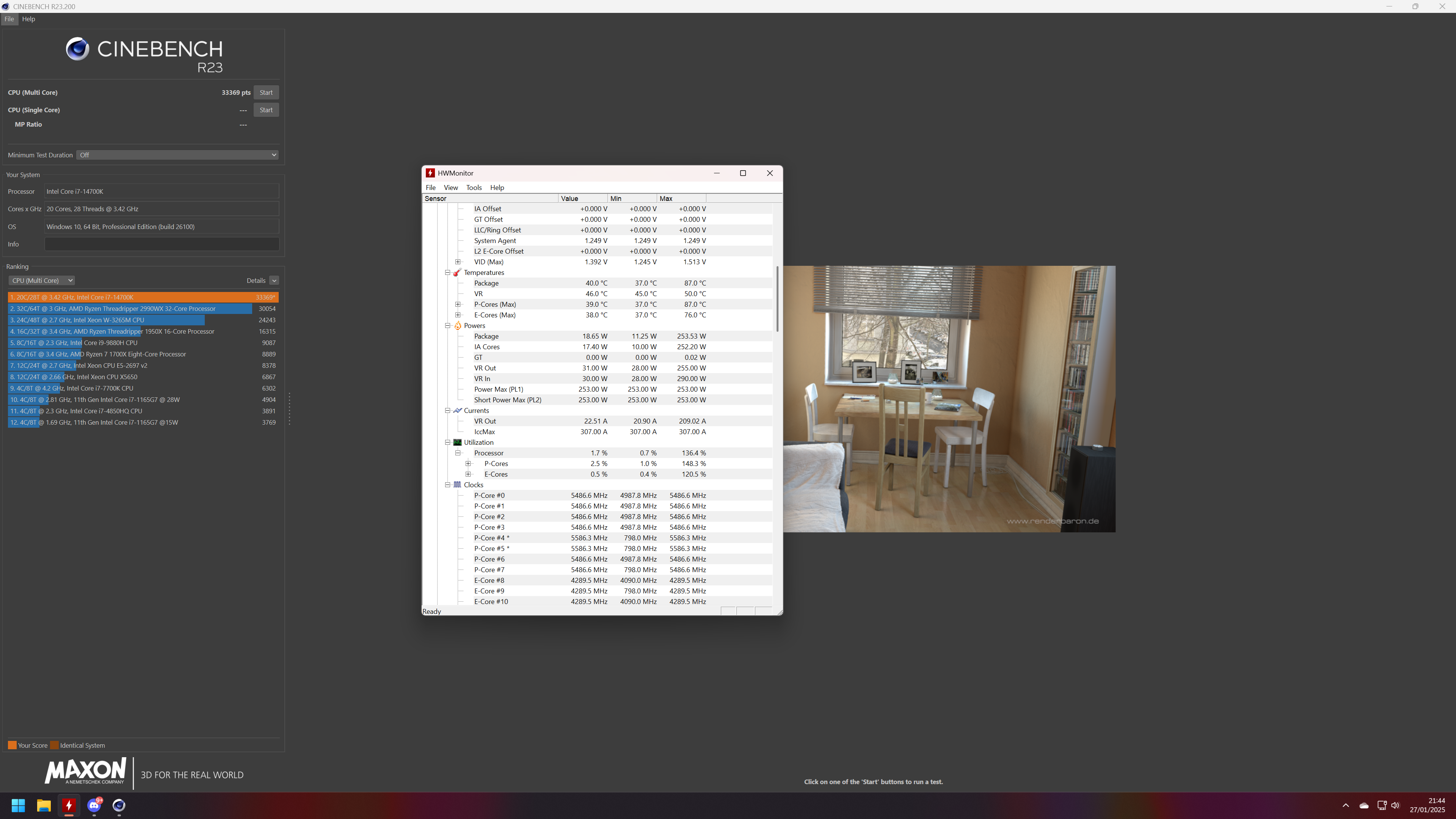
Task: Collapse the Temperatures tree node
Action: click(448, 273)
